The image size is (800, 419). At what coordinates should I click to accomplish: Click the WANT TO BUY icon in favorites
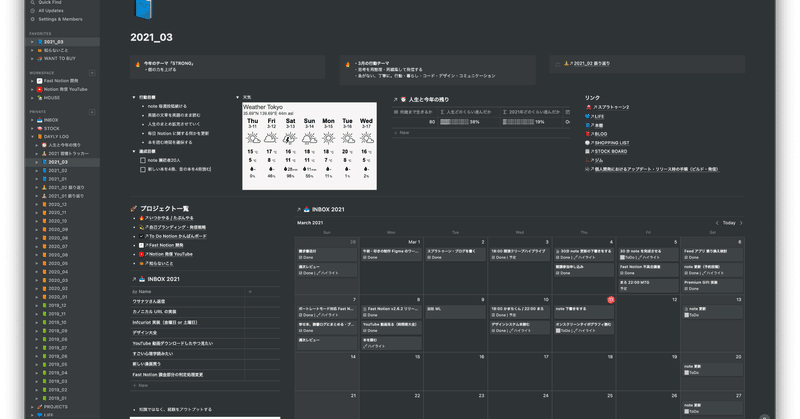[x=40, y=59]
